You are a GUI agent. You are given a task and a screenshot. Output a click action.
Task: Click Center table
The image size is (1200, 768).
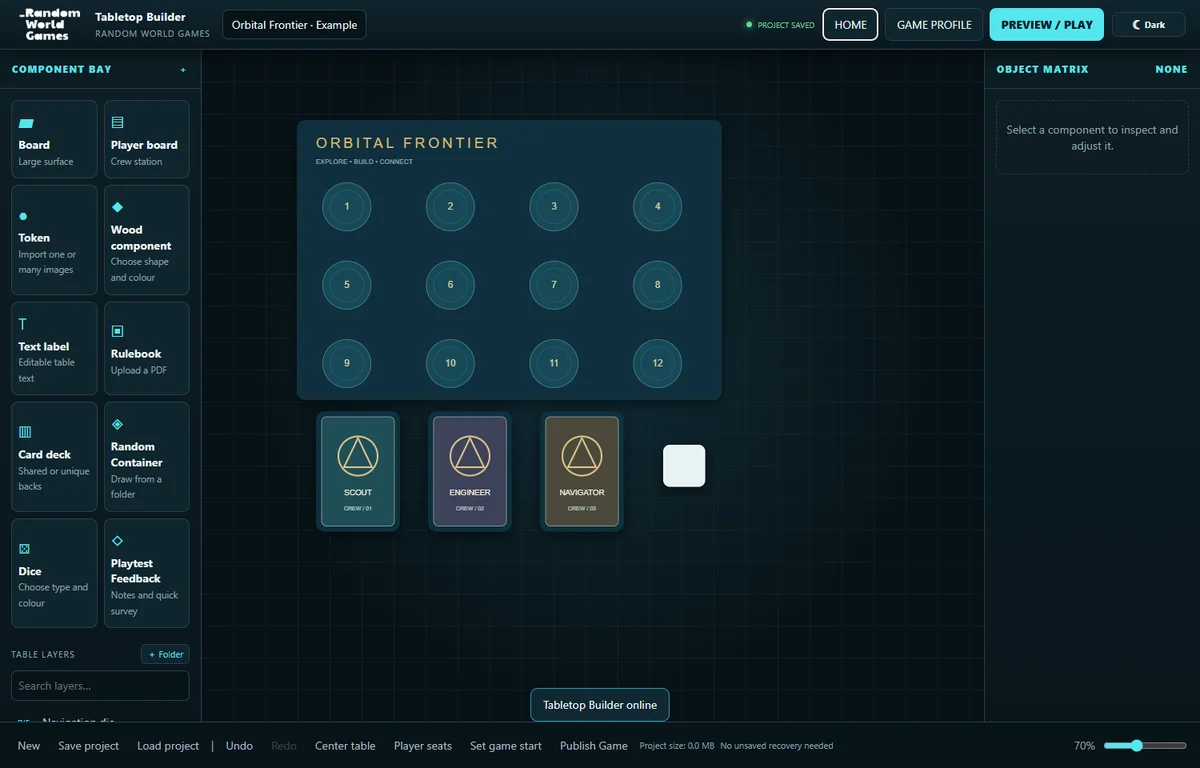[x=345, y=746]
